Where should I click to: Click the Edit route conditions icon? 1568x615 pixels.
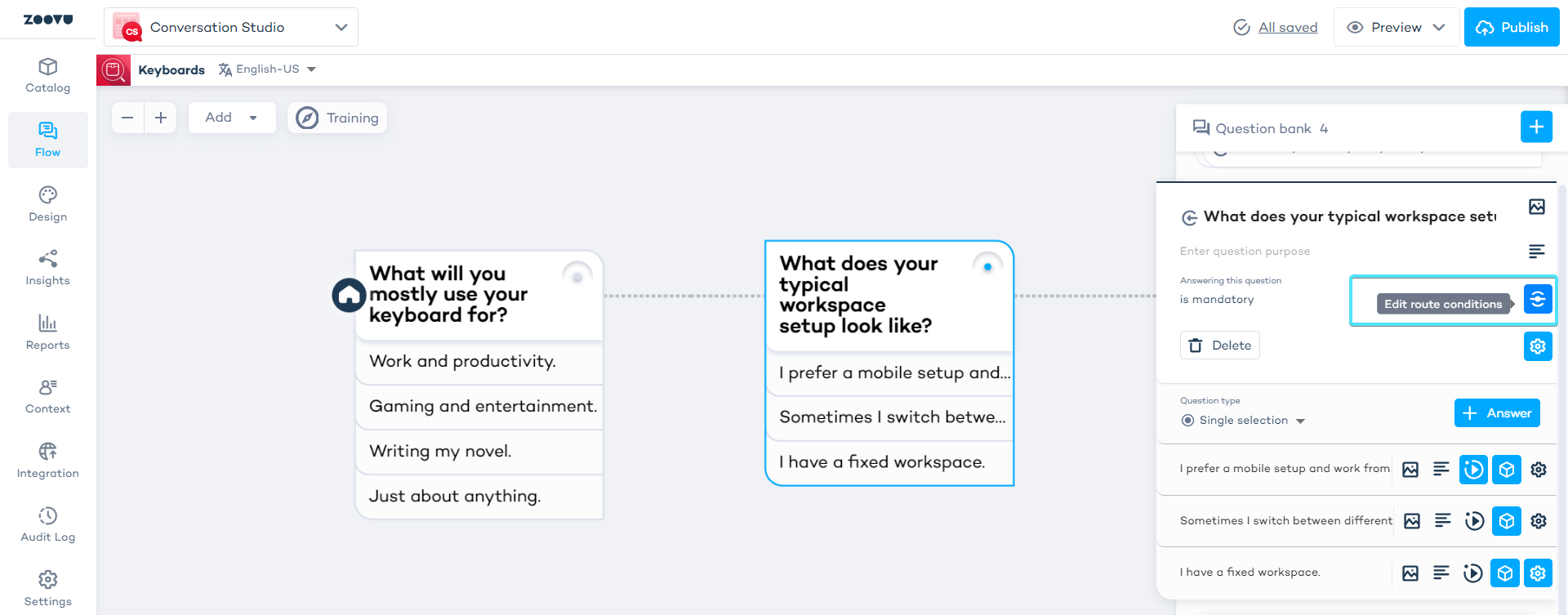1537,300
